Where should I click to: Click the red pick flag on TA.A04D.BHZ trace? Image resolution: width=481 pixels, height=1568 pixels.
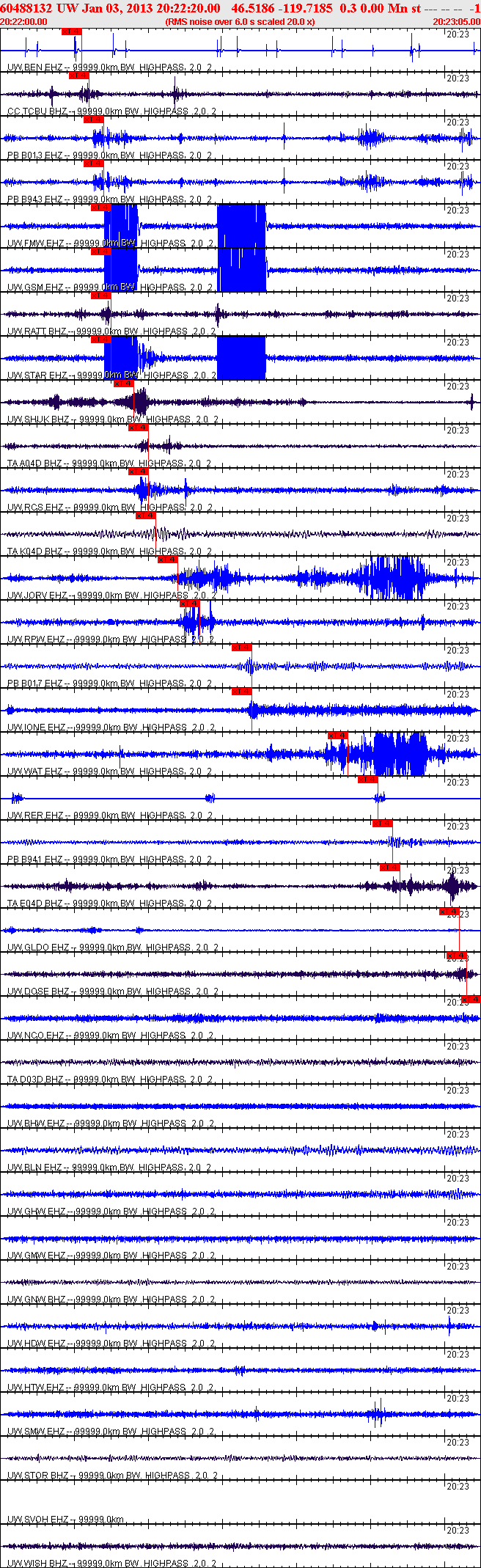(x=139, y=428)
